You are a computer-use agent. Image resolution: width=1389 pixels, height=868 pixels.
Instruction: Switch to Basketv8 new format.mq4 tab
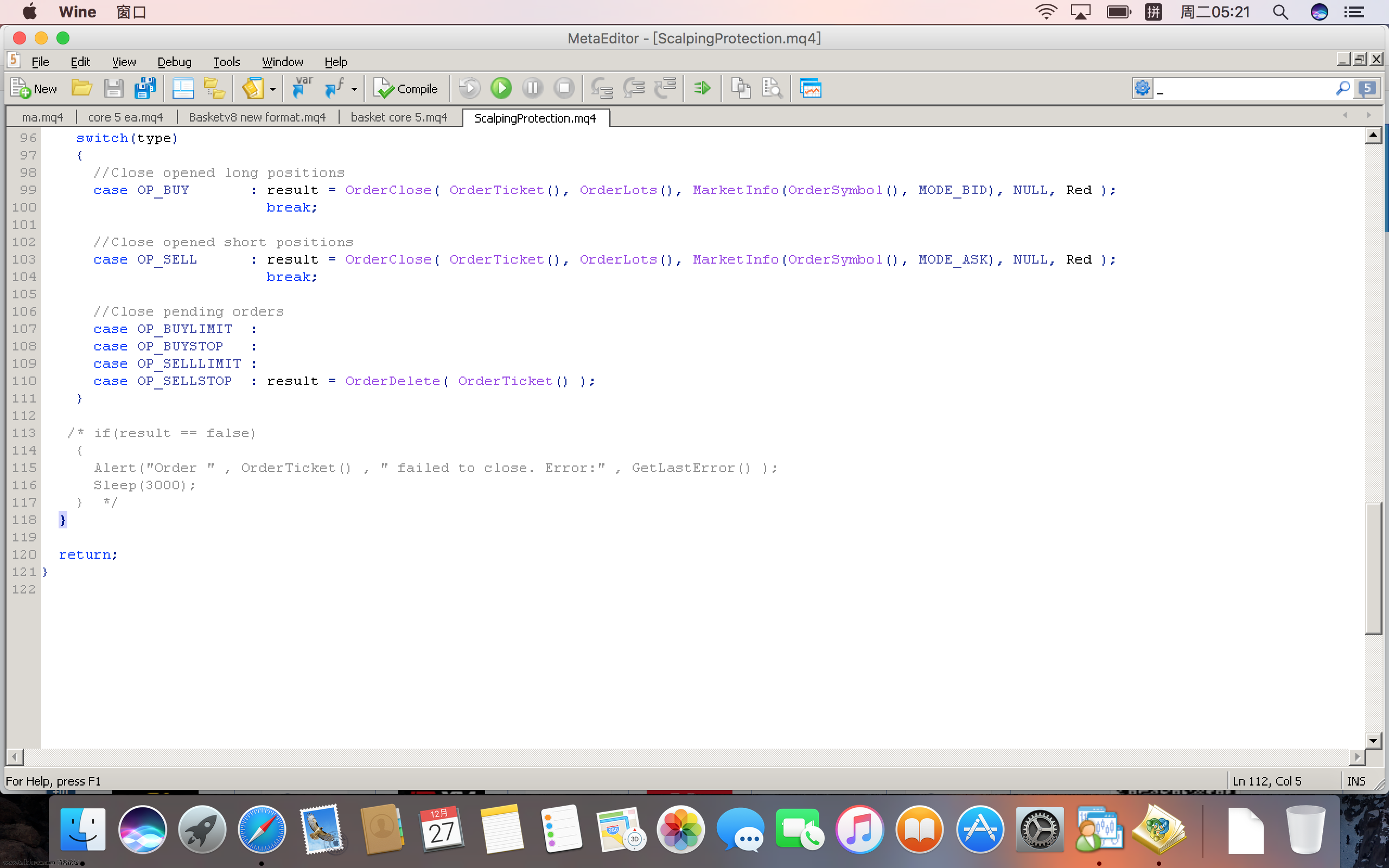[257, 117]
